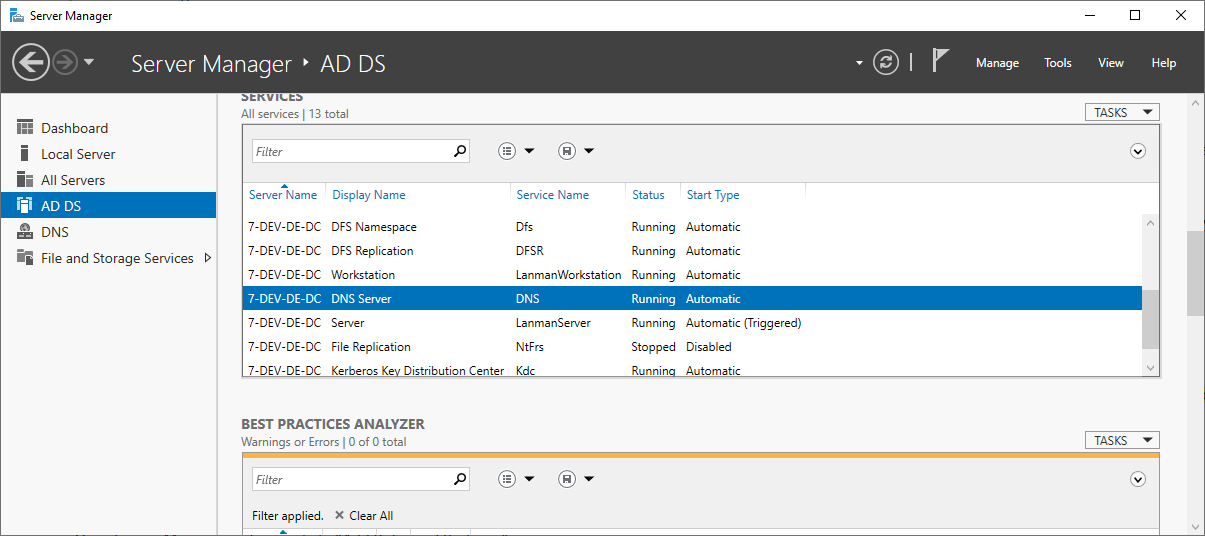The height and width of the screenshot is (536, 1205).
Task: Select the DFS Replication service row
Action: click(692, 251)
